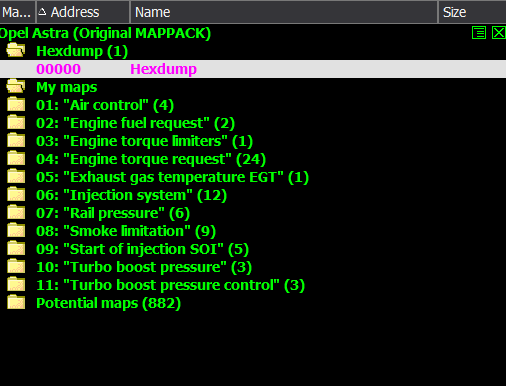Select "Engine fuel request" (2) entry

(135, 123)
